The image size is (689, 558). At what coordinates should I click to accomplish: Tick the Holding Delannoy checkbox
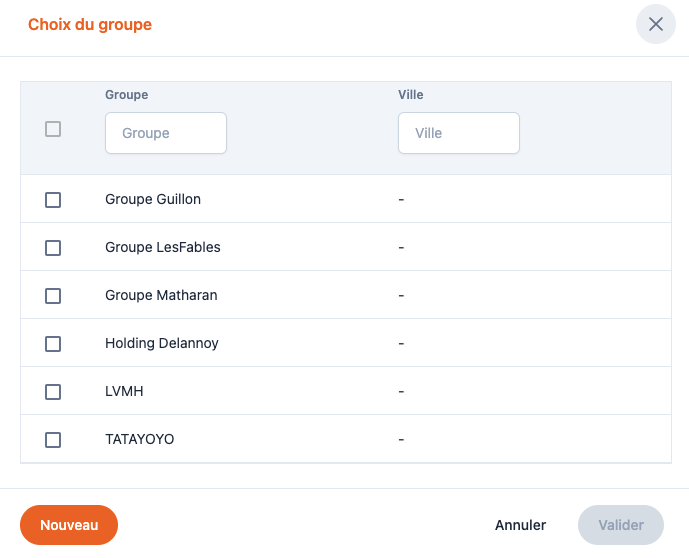(x=53, y=344)
